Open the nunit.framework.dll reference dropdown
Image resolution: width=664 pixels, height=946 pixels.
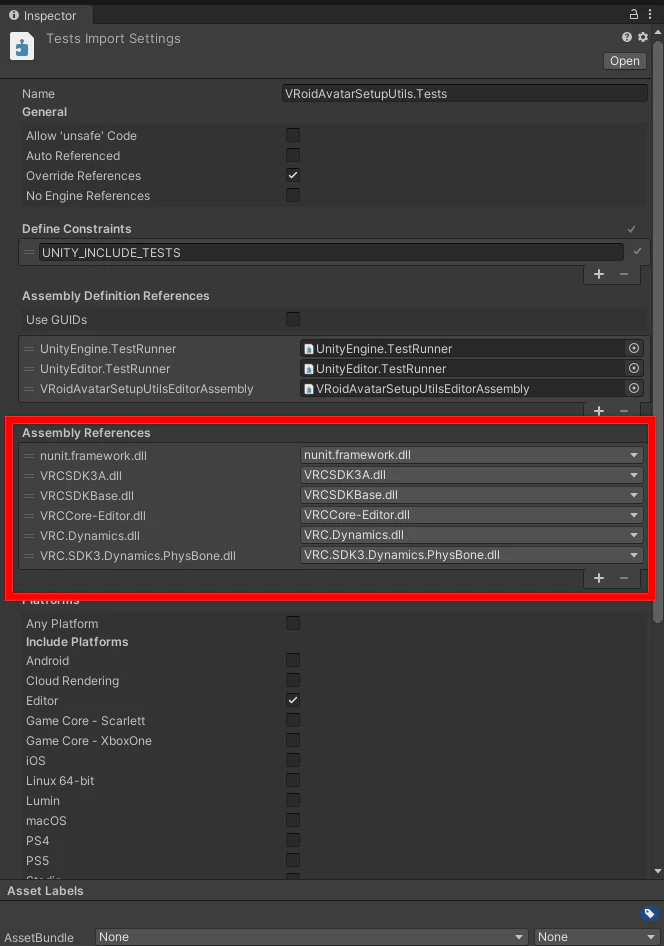tap(471, 455)
